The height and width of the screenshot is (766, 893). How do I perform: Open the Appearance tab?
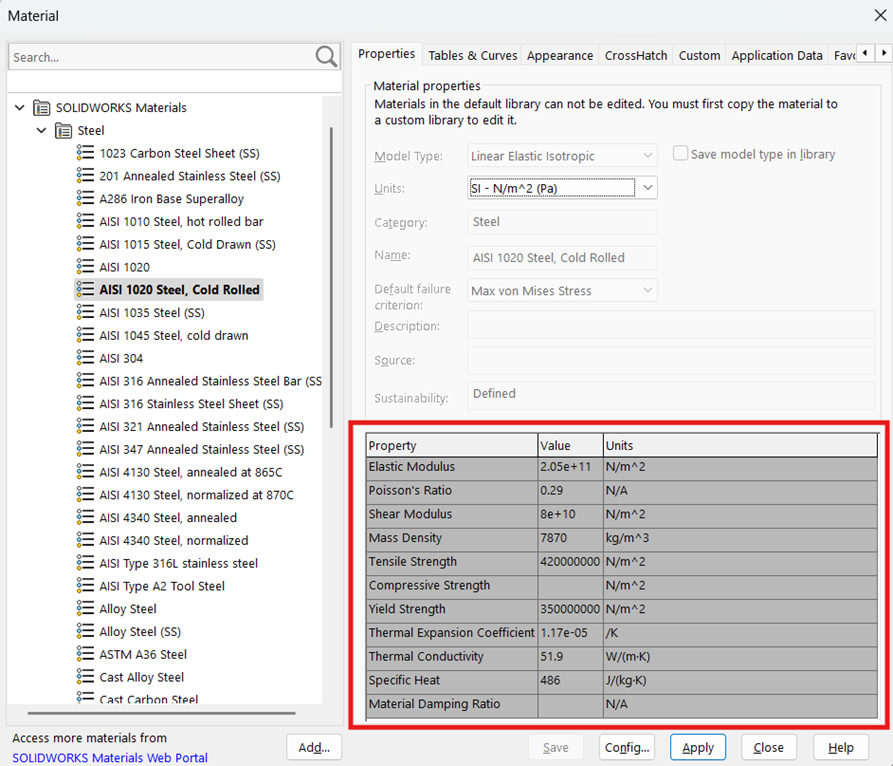(560, 55)
